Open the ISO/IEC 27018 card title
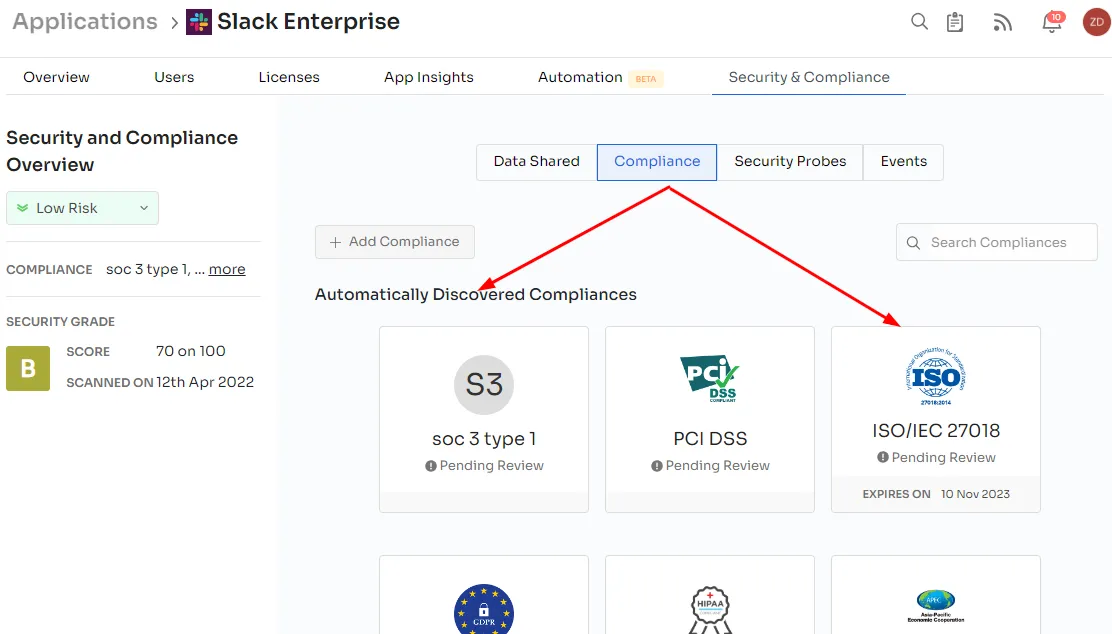Image resolution: width=1112 pixels, height=634 pixels. point(936,430)
